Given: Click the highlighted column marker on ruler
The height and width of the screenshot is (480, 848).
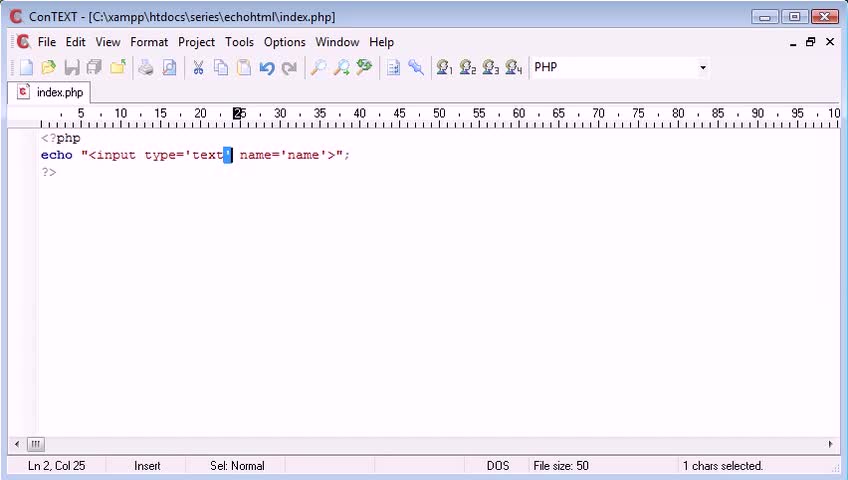Looking at the screenshot, I should 237,113.
